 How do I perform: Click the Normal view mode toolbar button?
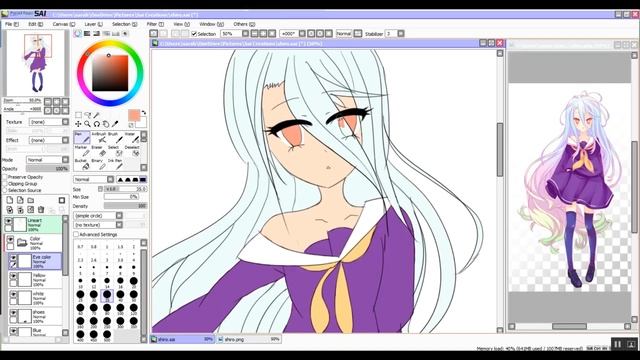pyautogui.click(x=344, y=34)
